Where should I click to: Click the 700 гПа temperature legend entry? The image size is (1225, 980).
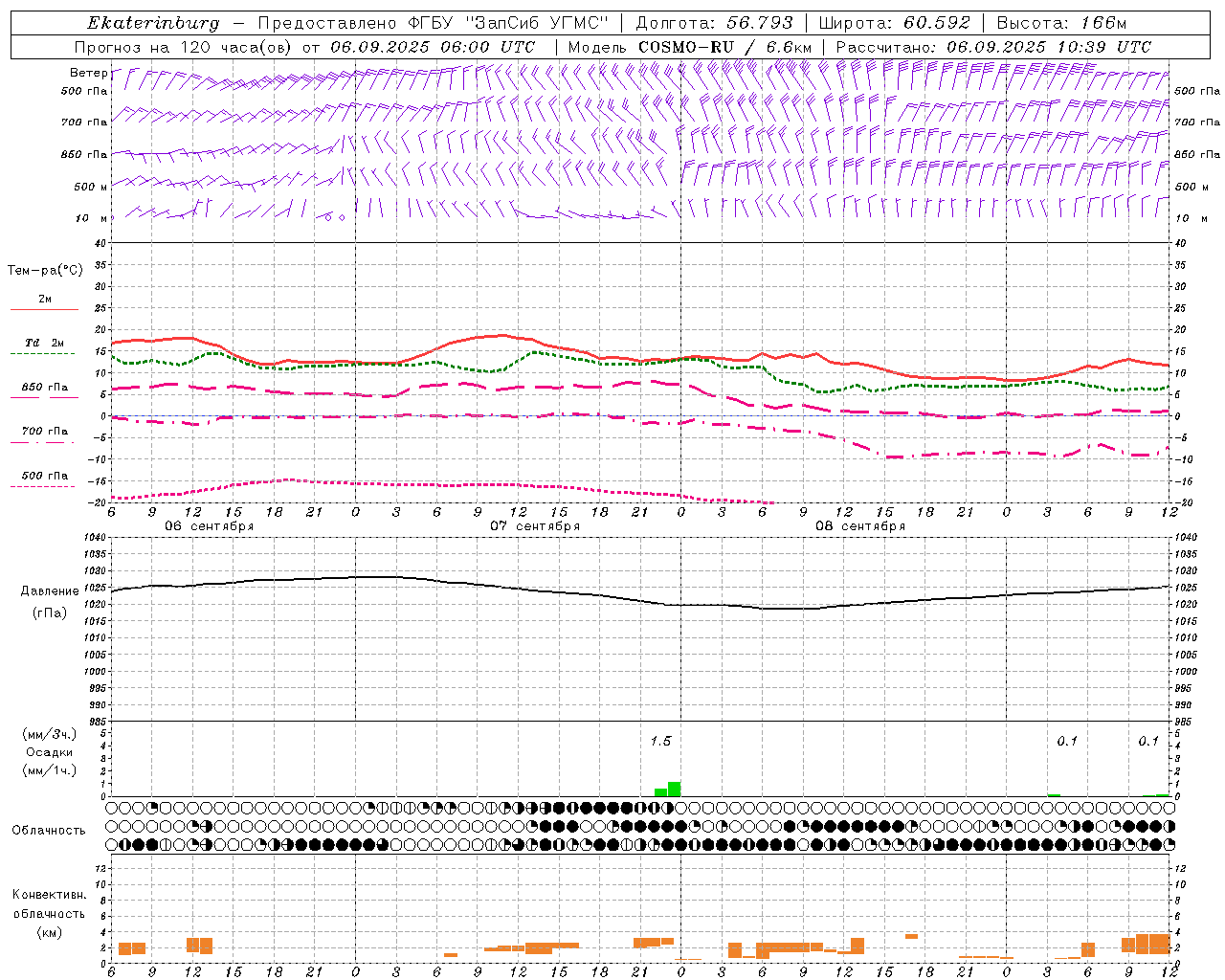pos(44,432)
